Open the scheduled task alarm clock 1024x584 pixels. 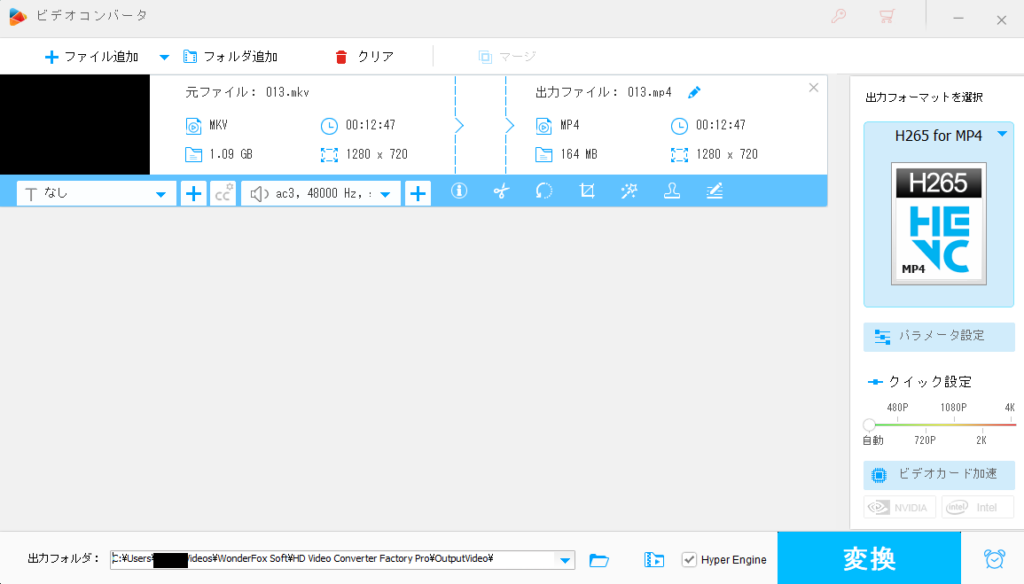(x=994, y=559)
